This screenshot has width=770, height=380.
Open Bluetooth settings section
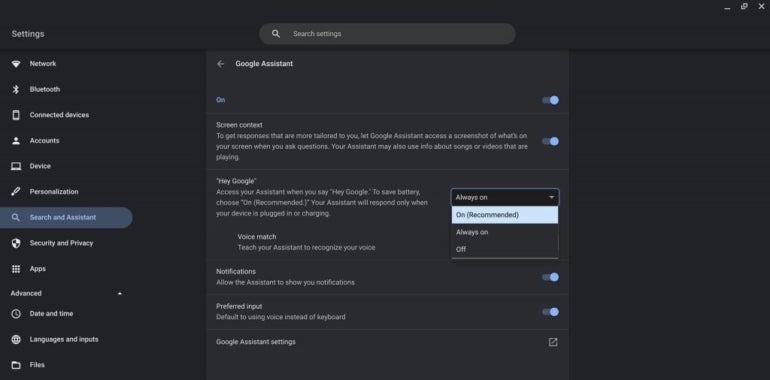pyautogui.click(x=66, y=89)
